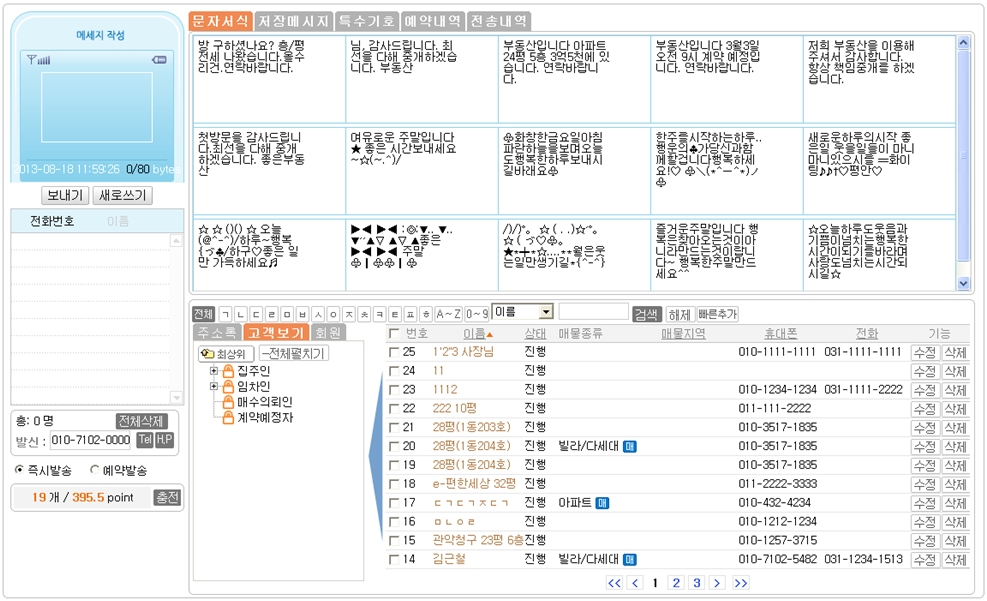The height and width of the screenshot is (601, 987).
Task: Tick the select-all checkbox in table header
Action: 395,333
